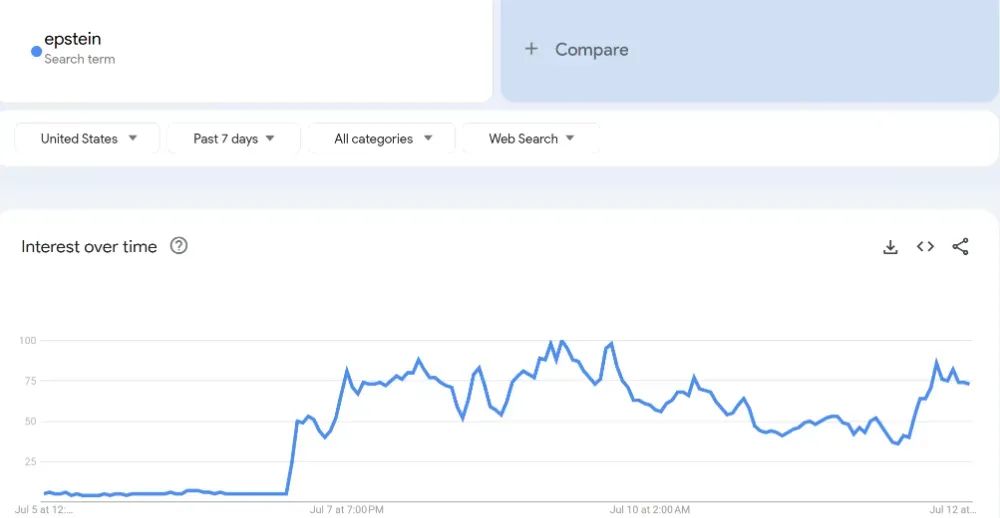The image size is (1000, 518).
Task: Click the Jul 12 axis label
Action: (x=953, y=510)
